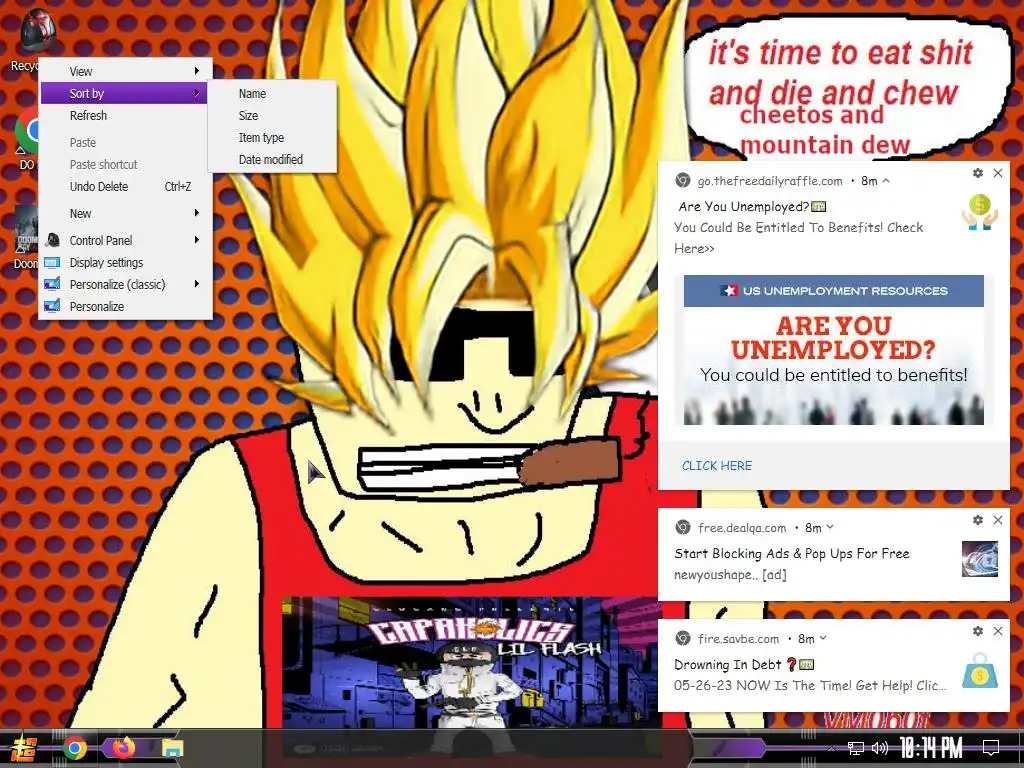Click the Personalize menu icon
Screen dimensions: 1024x768
click(53, 306)
